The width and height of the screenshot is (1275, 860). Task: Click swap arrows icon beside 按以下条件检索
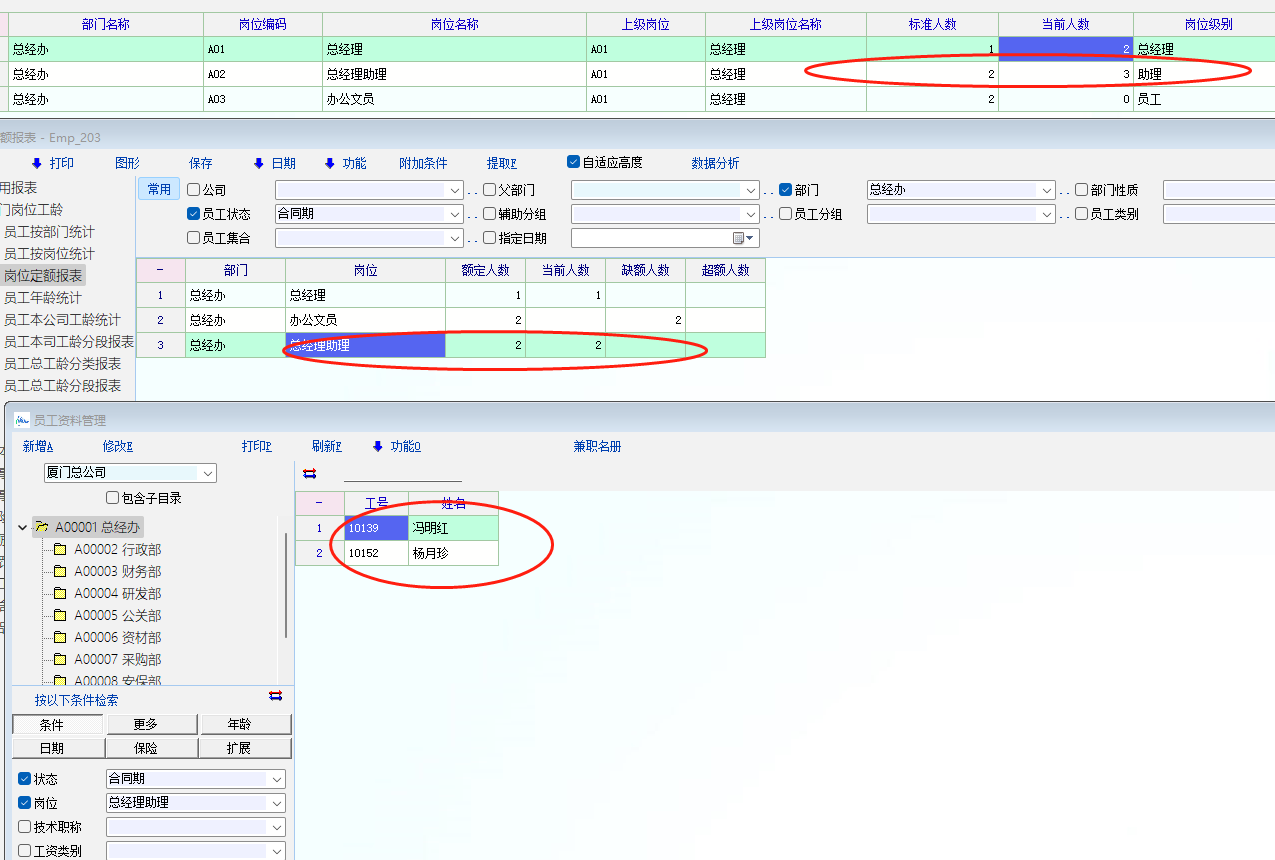point(276,696)
